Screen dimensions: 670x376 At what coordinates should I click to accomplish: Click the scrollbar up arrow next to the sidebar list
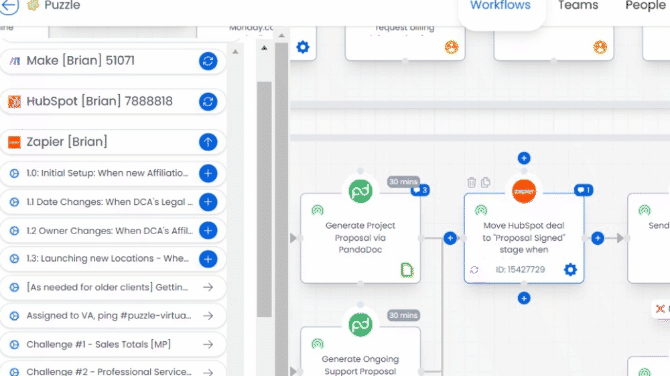(x=235, y=52)
